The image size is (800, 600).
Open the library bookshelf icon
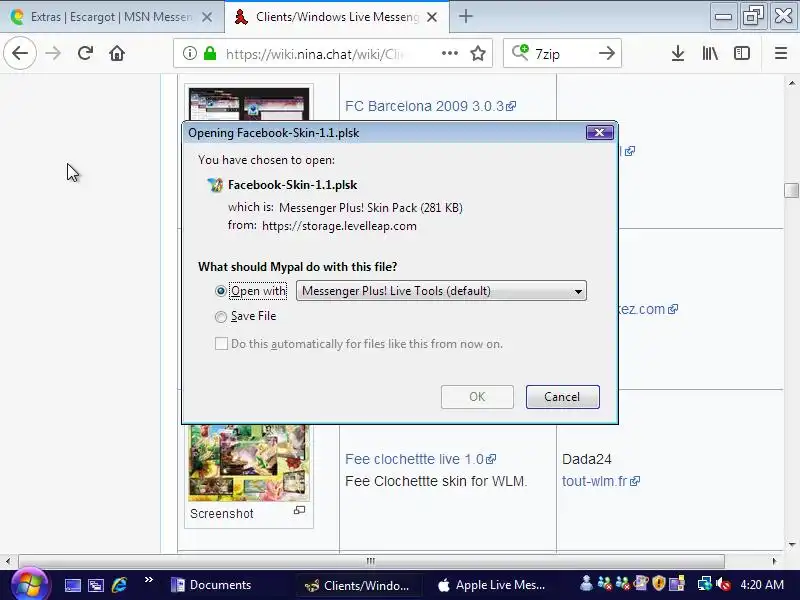coord(710,53)
